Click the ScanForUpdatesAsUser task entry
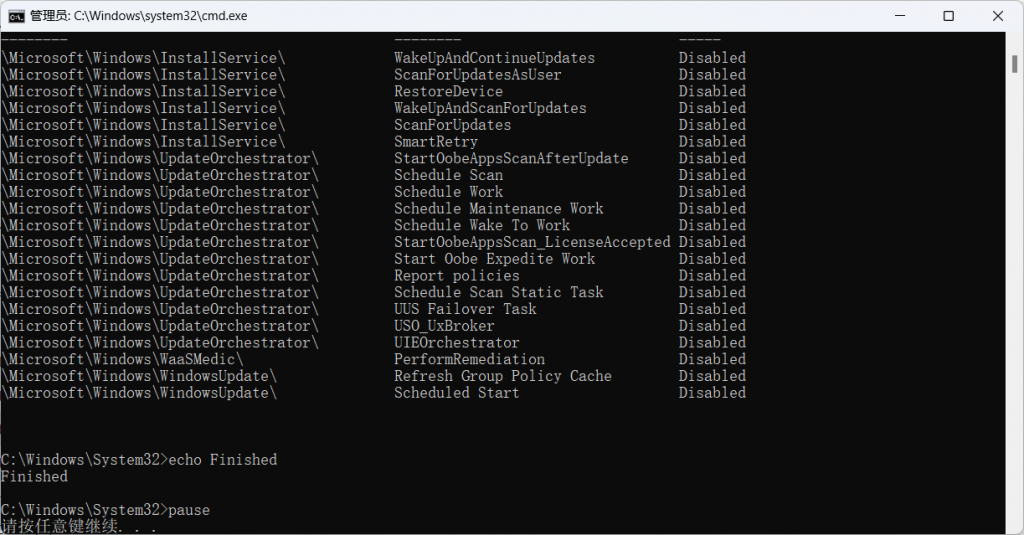Screen dimensions: 1024x535 (477, 74)
